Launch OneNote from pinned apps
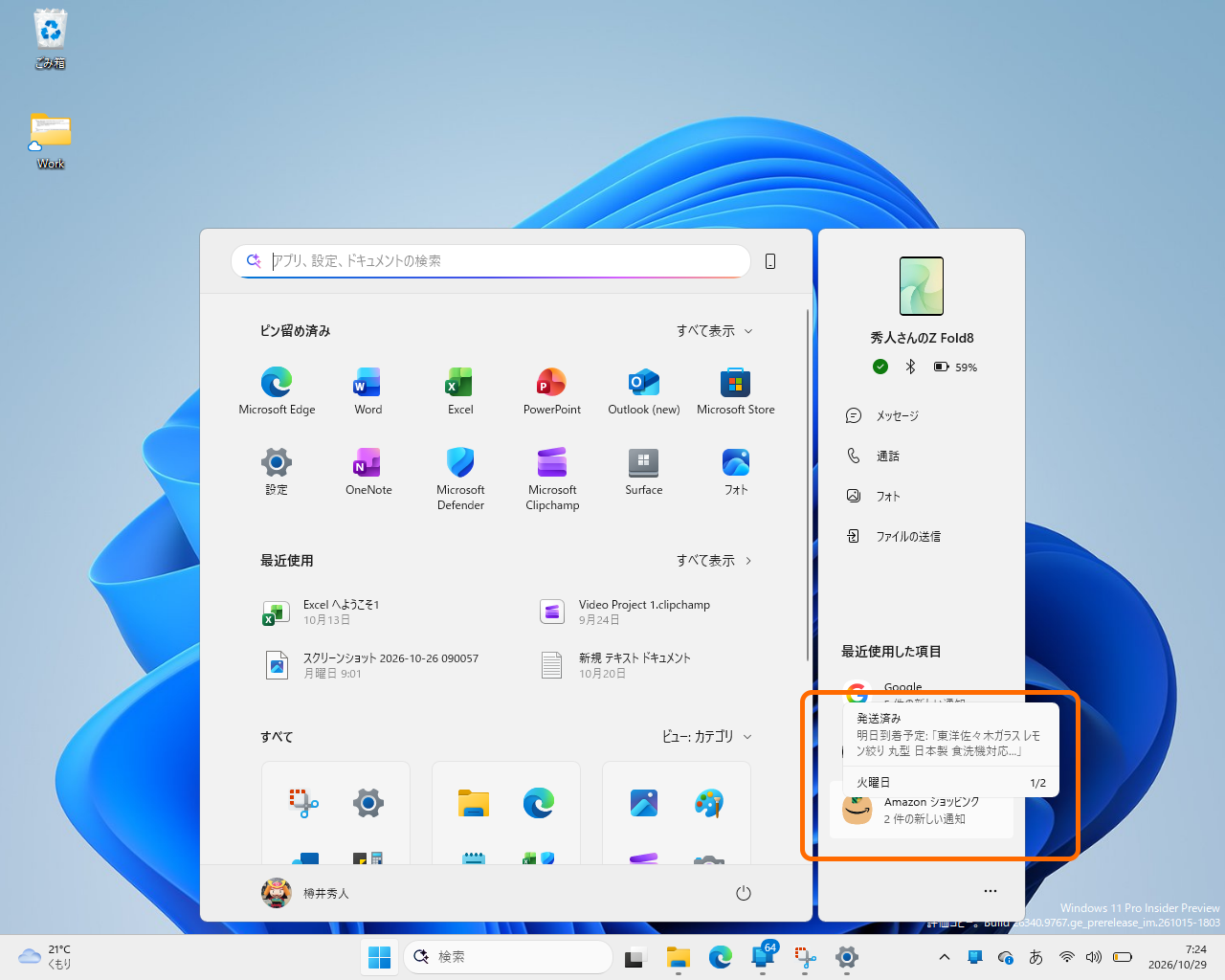 [x=368, y=471]
